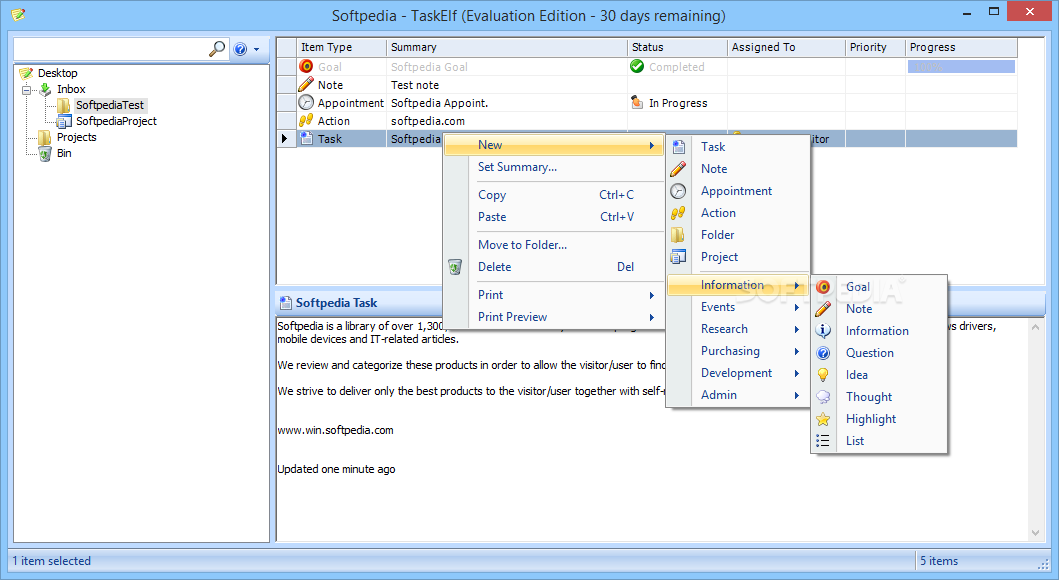
Task: Sort by Summary column header
Action: point(507,47)
